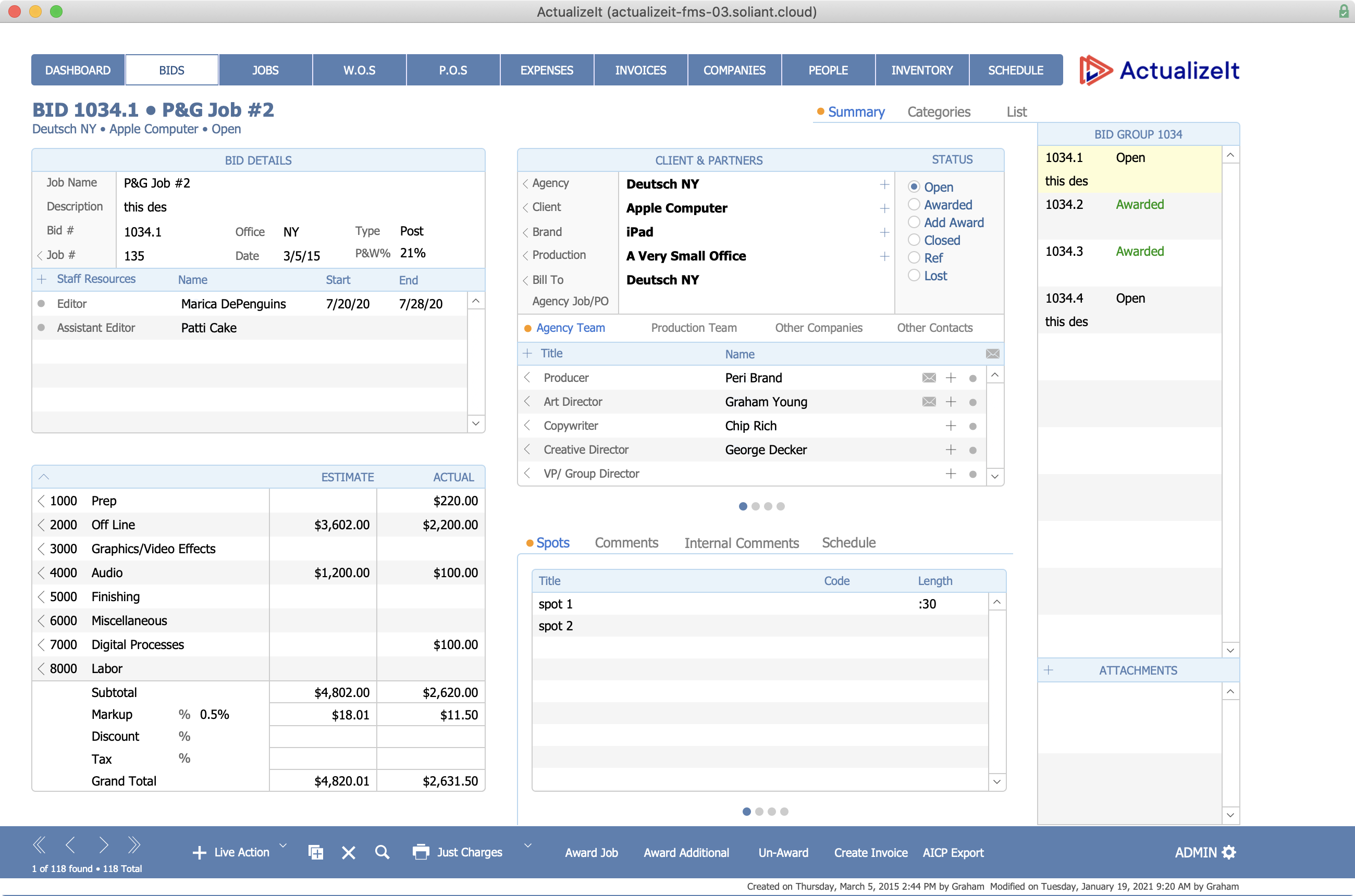Toggle the Editor staff row dot
Screen dimensions: 1355x896
[41, 303]
